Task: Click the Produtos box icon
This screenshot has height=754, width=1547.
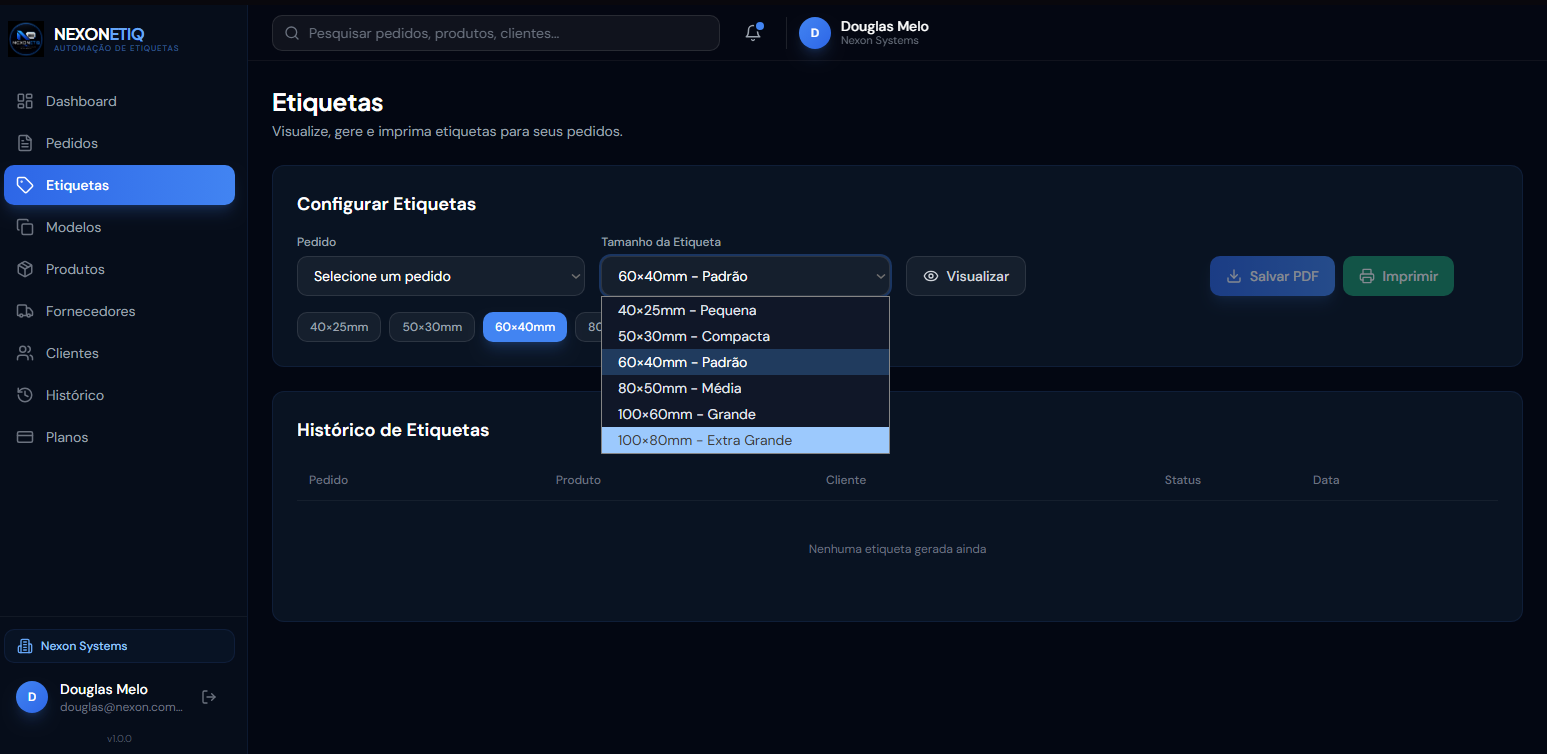Action: tap(25, 269)
